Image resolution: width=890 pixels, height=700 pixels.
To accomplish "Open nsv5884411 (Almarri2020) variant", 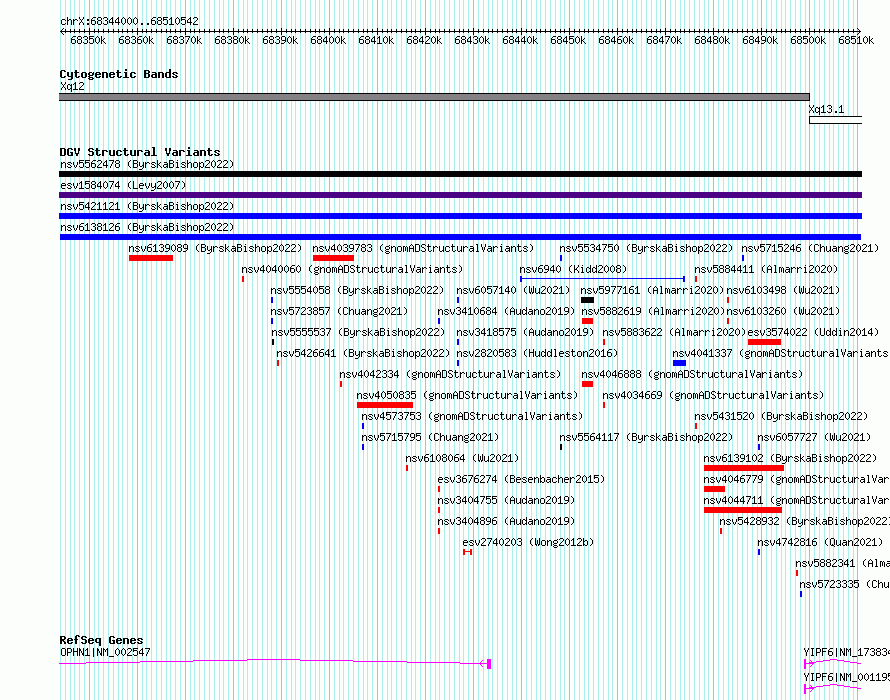I will [x=766, y=270].
